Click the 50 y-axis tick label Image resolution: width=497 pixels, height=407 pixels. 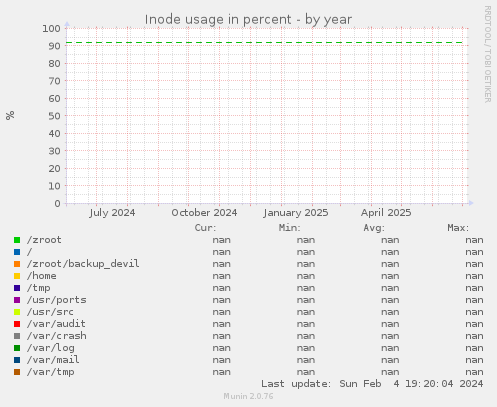tap(55, 116)
